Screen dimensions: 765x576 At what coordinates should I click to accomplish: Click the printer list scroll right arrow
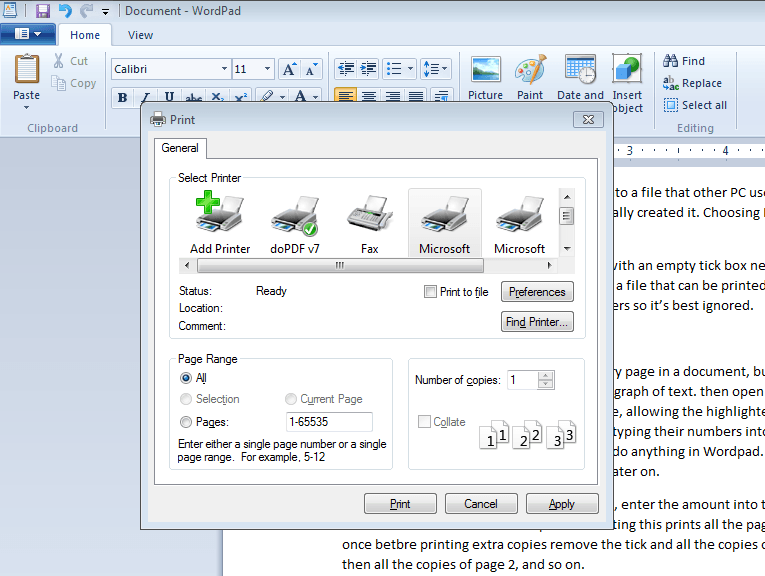coord(549,265)
